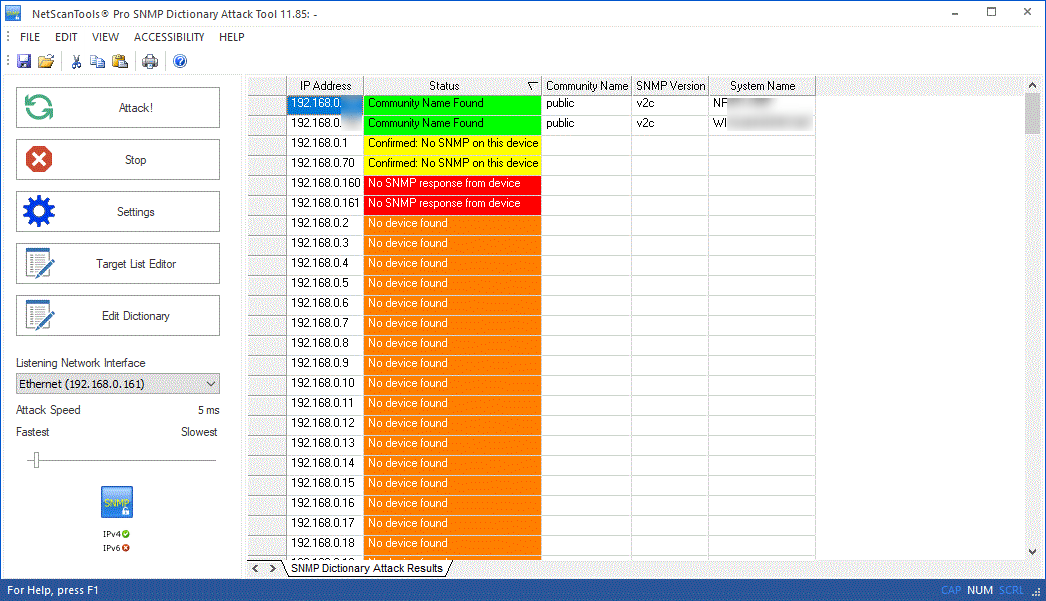Click the Print toolbar icon
This screenshot has height=601, width=1046.
coord(150,61)
